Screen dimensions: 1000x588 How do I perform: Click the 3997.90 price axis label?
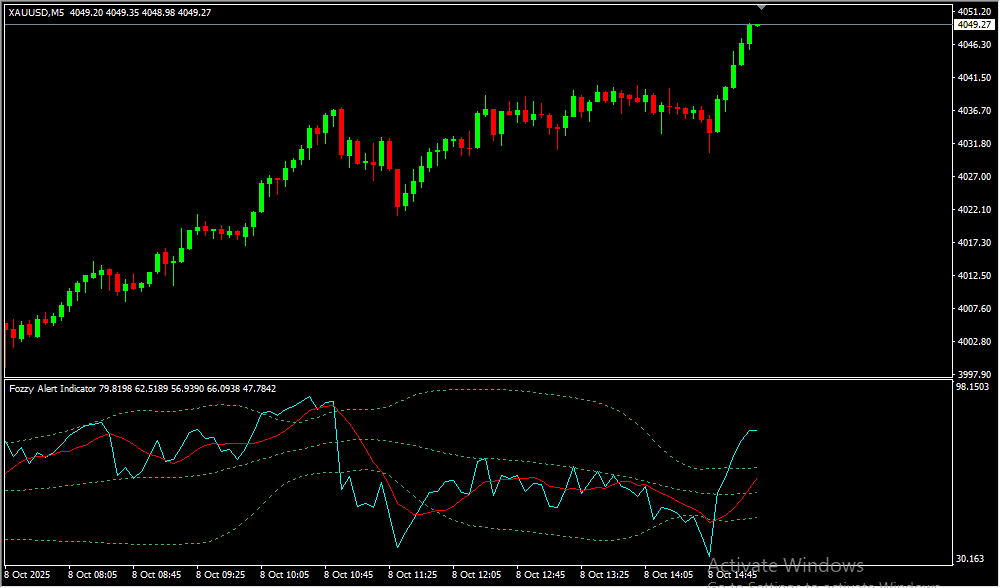[973, 374]
